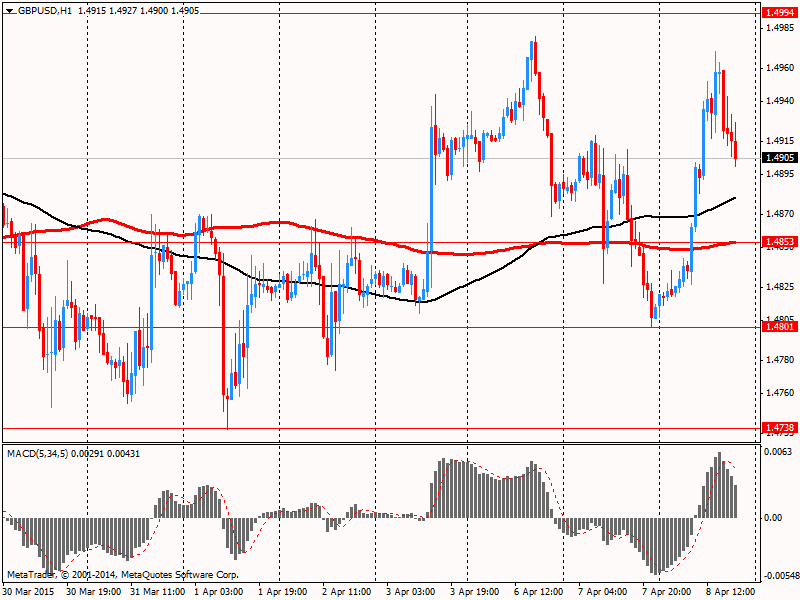Click the 8 Apr 12:00 time label
Screen dimensions: 800x600
(730, 592)
